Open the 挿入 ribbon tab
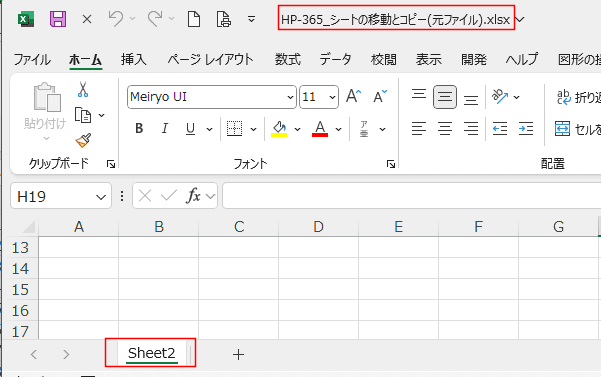This screenshot has height=377, width=601. point(134,59)
